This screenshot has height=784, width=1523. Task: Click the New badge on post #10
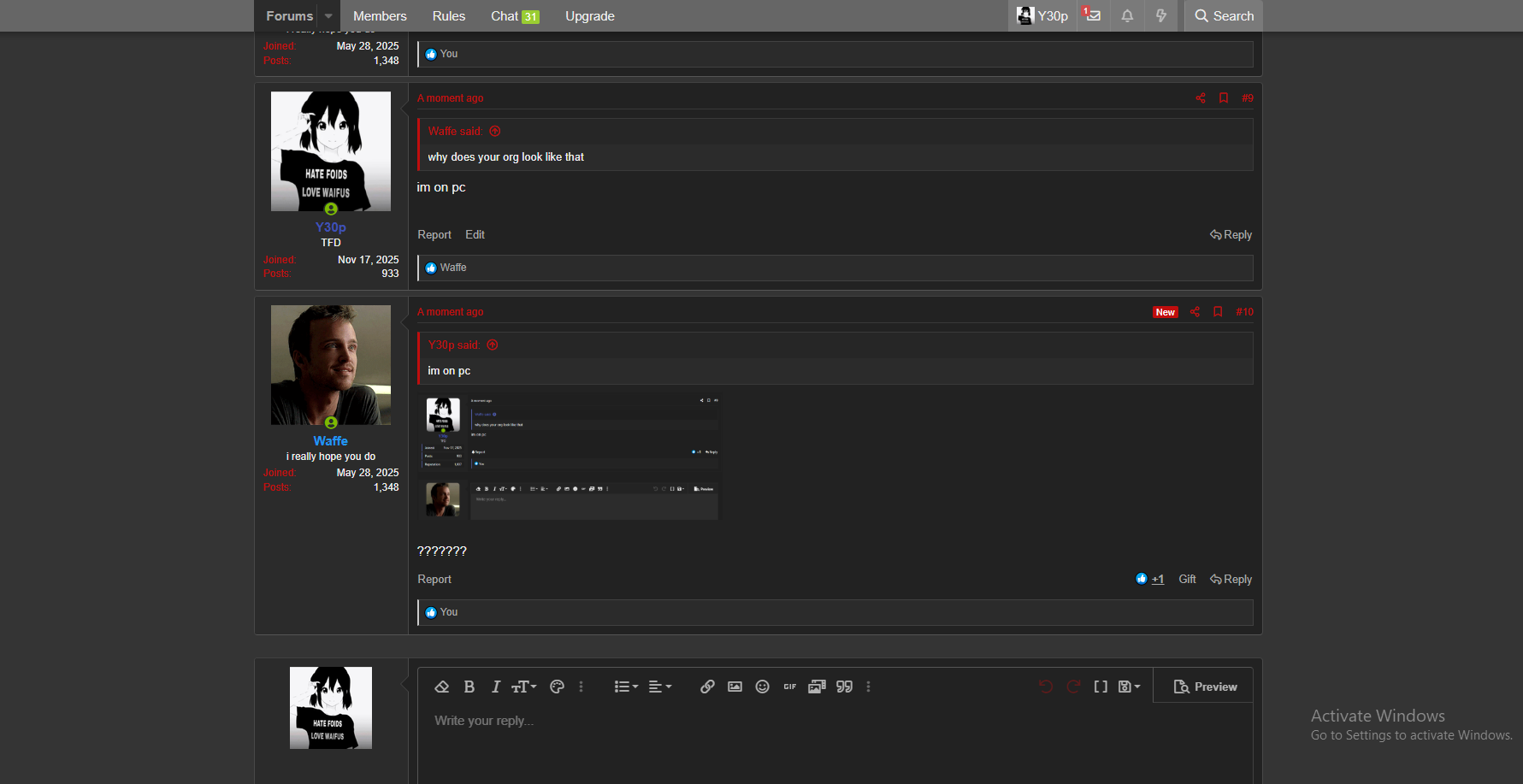(x=1166, y=312)
